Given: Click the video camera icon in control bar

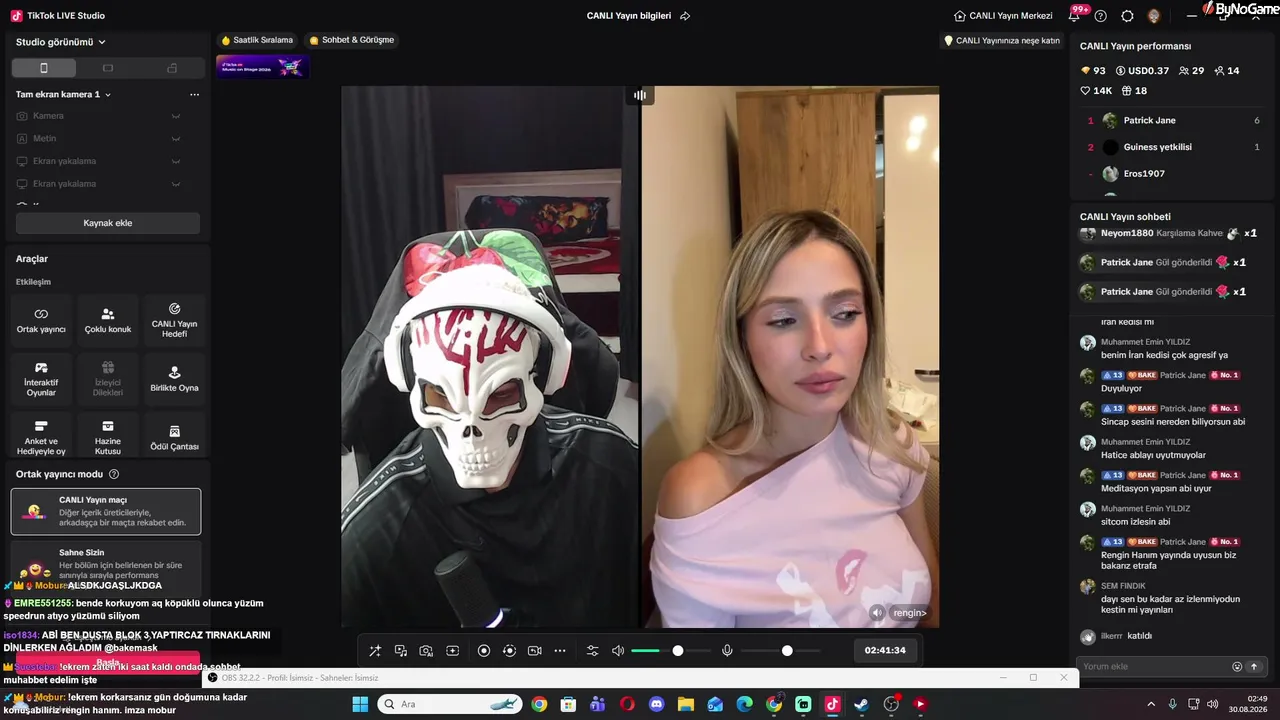Looking at the screenshot, I should [535, 651].
